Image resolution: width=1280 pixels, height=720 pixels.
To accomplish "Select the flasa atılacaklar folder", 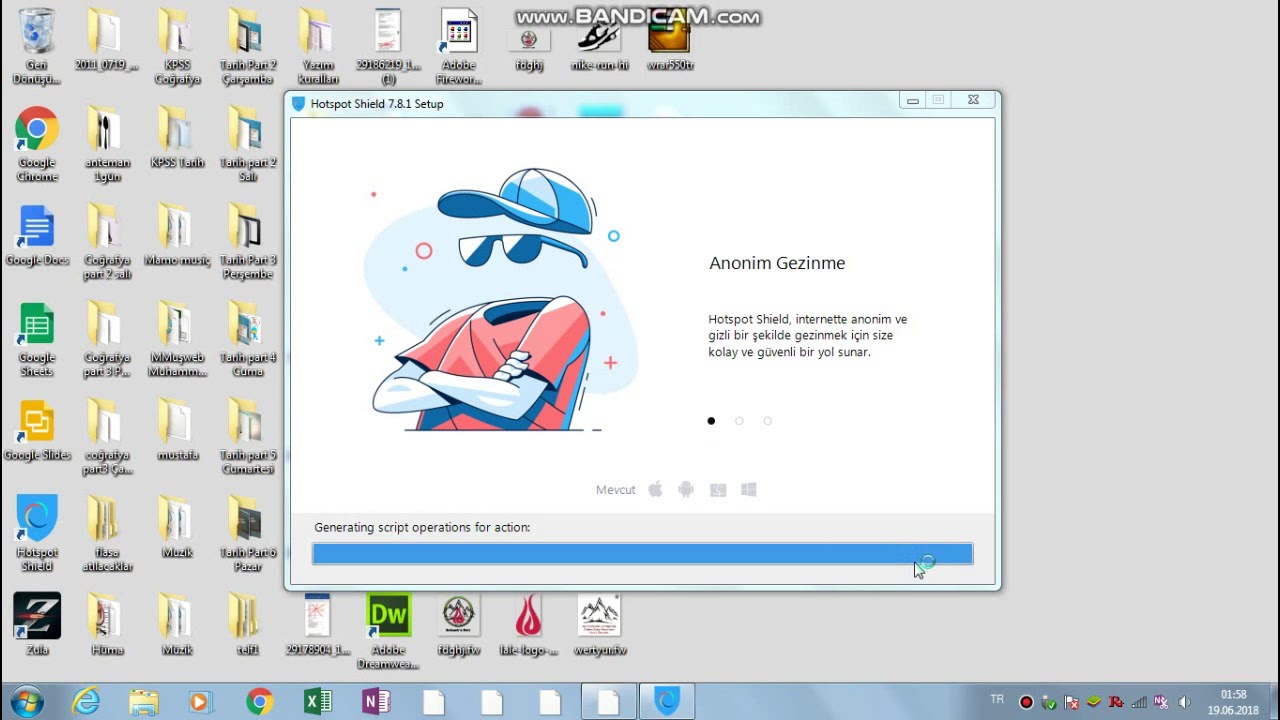I will pyautogui.click(x=107, y=535).
